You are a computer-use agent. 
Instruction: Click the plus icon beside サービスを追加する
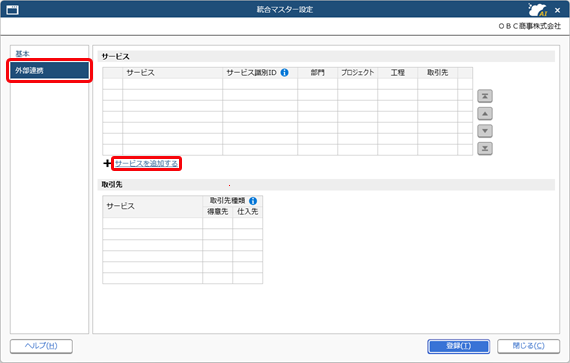pyautogui.click(x=107, y=164)
